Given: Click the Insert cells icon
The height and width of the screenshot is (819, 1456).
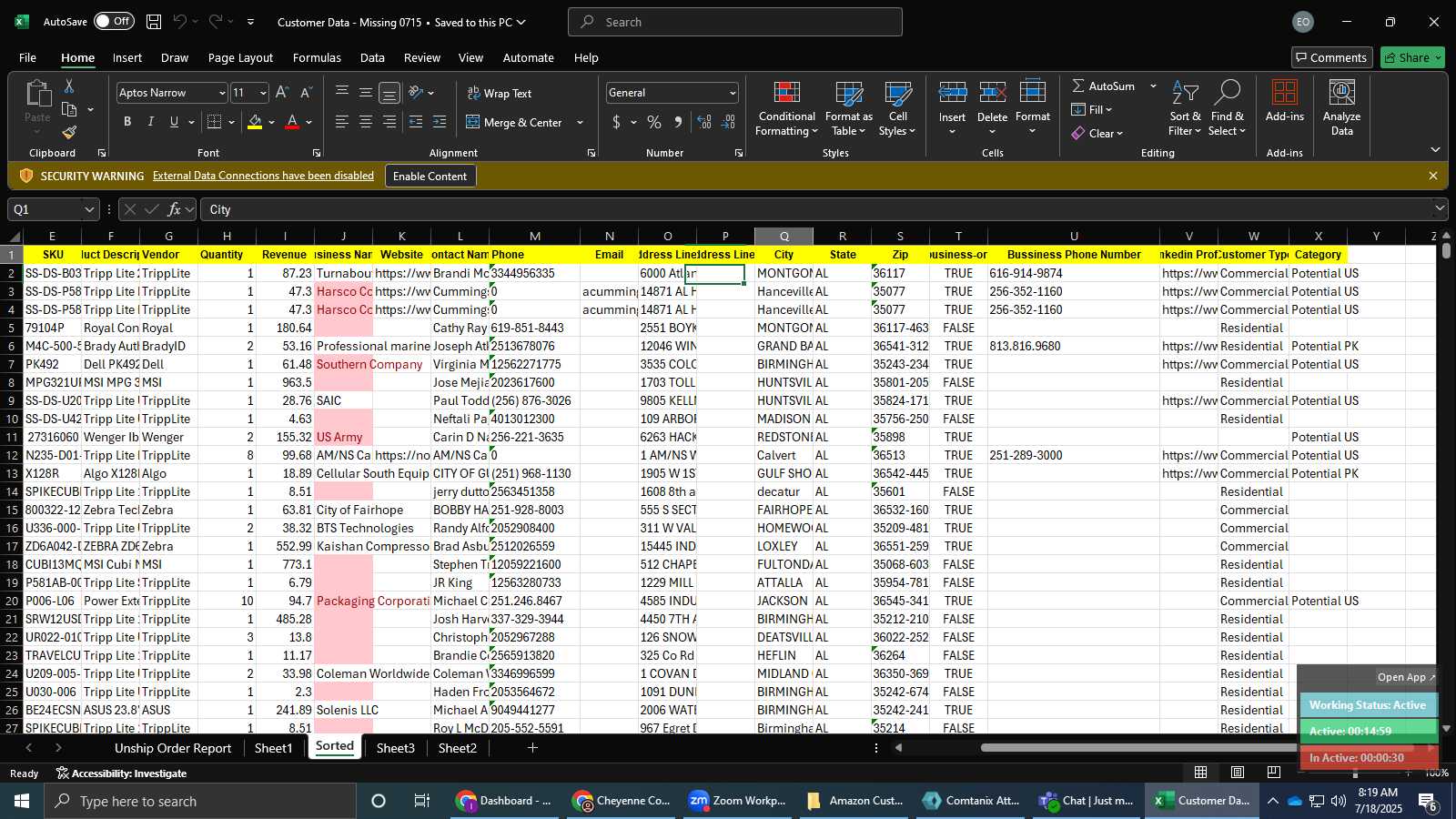Looking at the screenshot, I should [x=952, y=93].
